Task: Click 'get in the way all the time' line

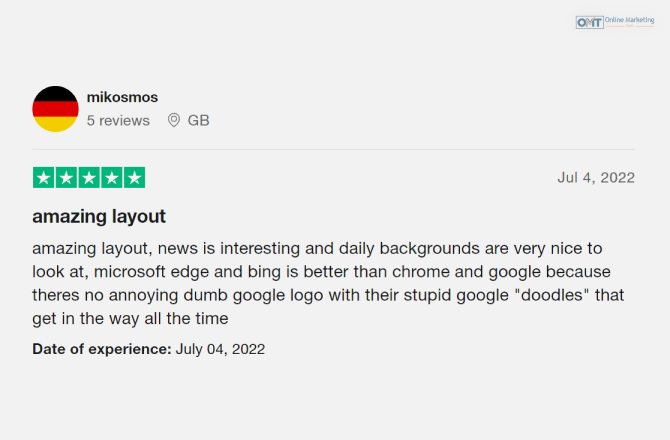Action: (x=130, y=319)
